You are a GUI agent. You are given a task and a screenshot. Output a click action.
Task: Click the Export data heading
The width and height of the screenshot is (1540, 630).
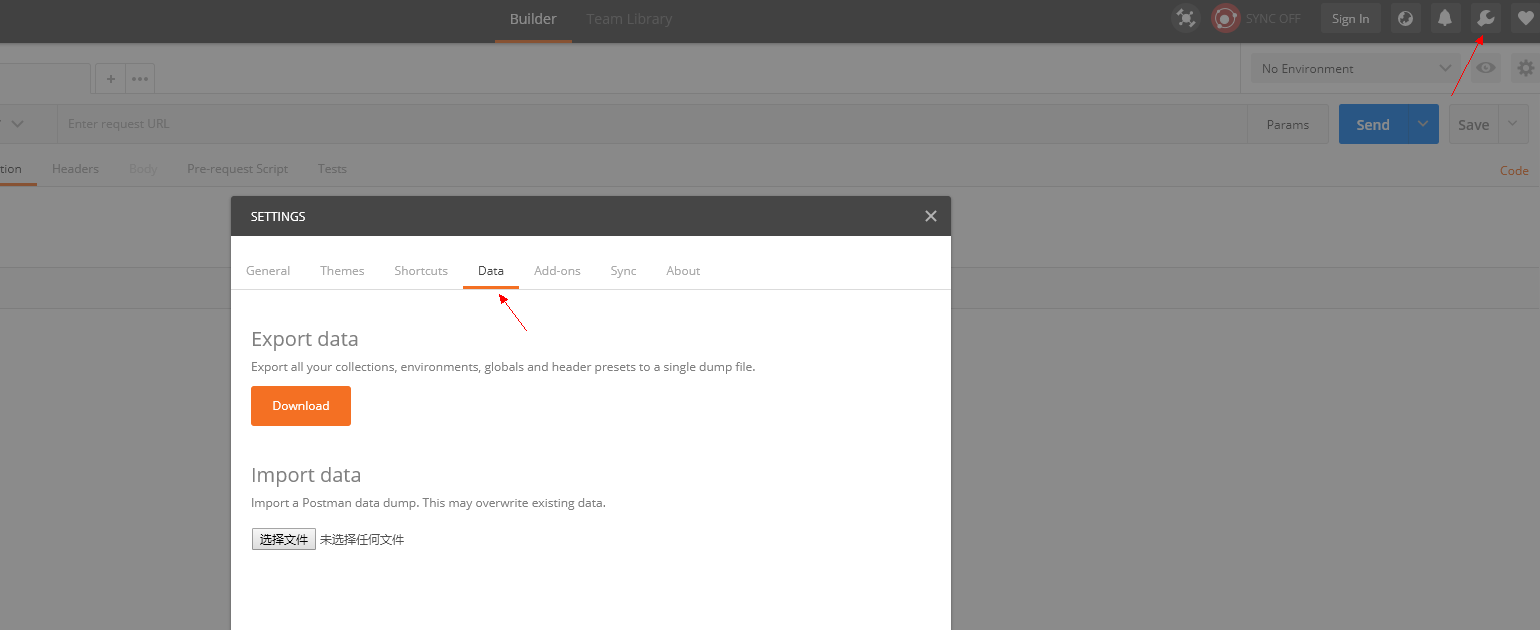pyautogui.click(x=304, y=339)
